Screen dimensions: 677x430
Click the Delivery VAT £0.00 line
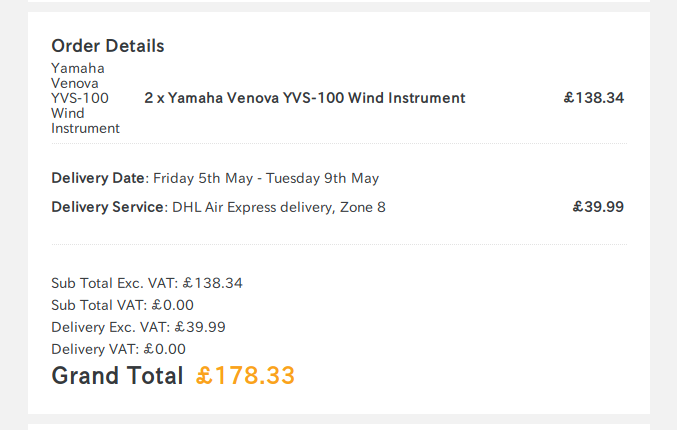coord(118,349)
